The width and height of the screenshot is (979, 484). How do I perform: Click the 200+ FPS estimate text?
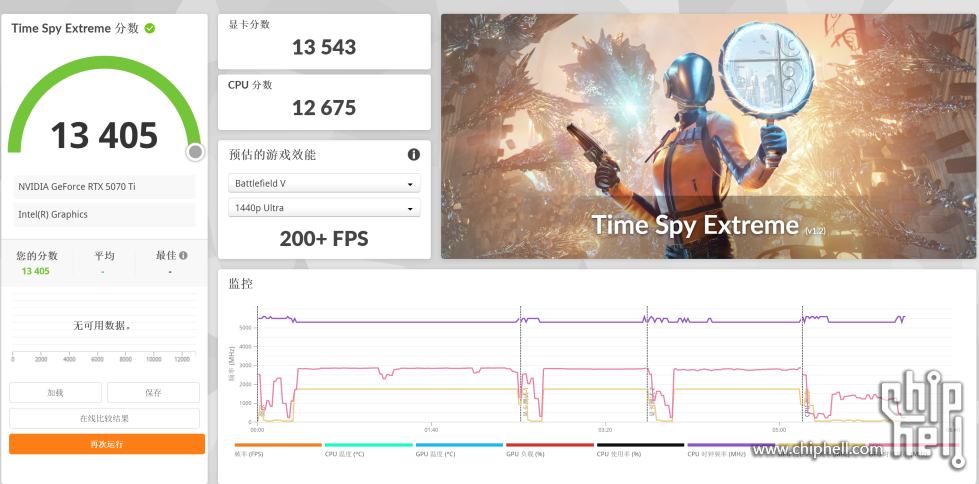324,239
